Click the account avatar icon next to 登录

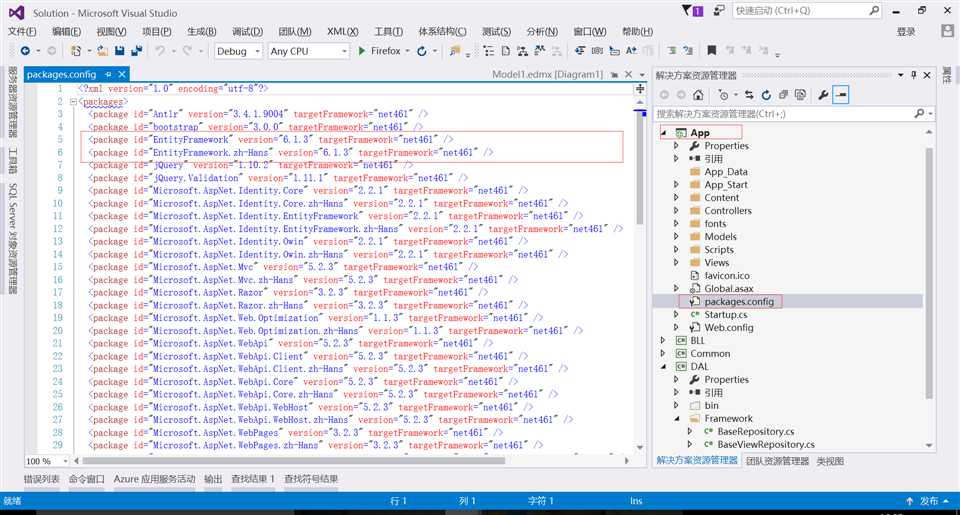point(947,31)
